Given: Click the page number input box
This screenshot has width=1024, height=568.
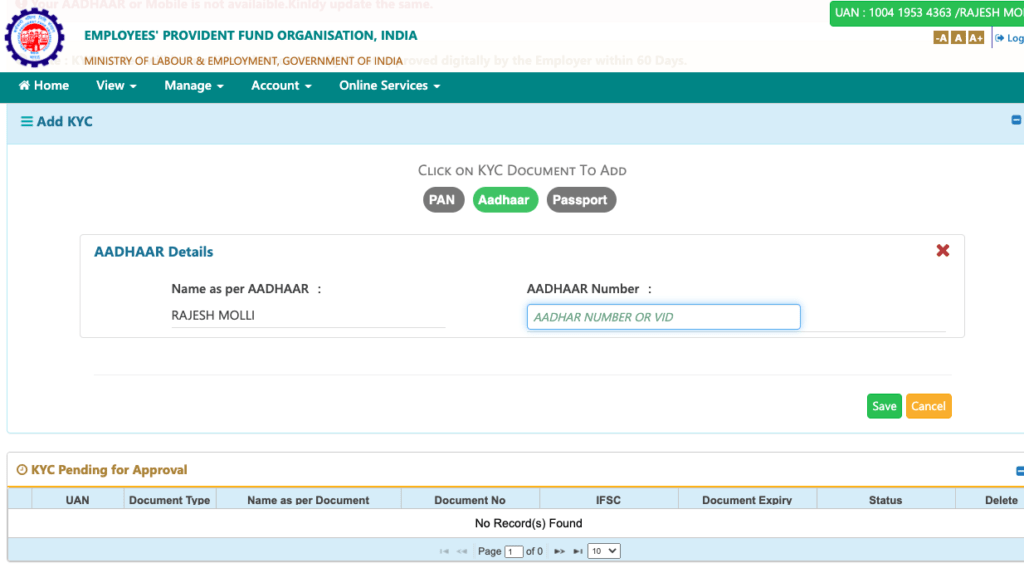Looking at the screenshot, I should click(x=514, y=552).
